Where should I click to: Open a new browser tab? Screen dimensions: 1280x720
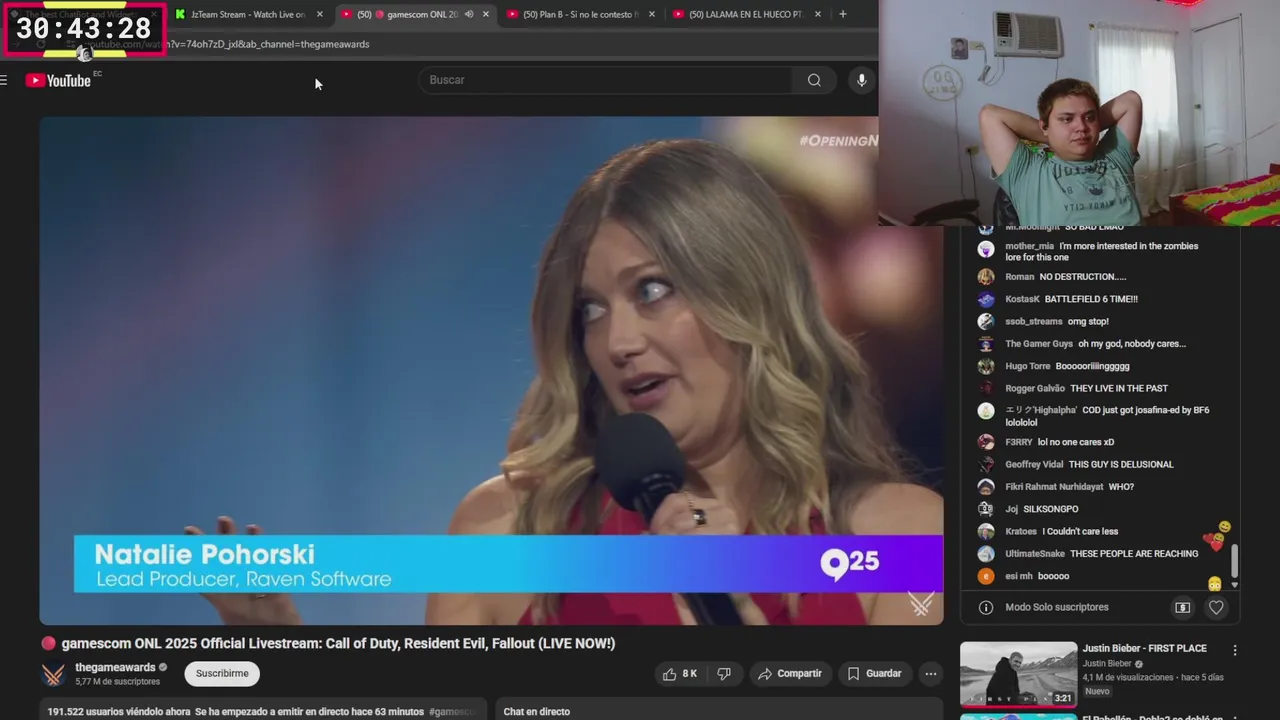(843, 14)
